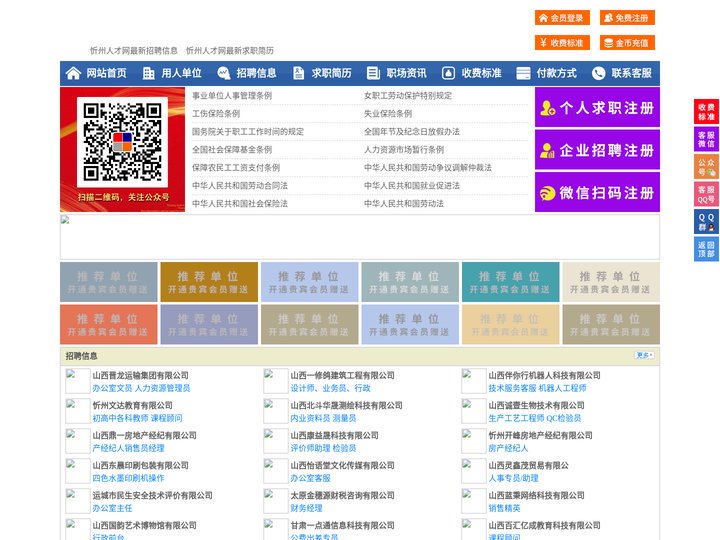The image size is (720, 540).
Task: Open 中华人民共和国劳动争议调解仲裁法 link
Action: coord(428,167)
